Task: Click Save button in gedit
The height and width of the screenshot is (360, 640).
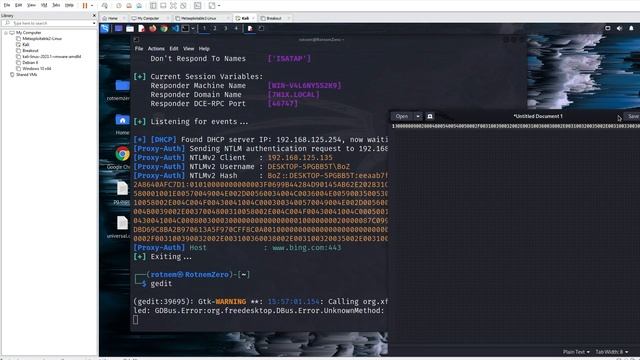Action: (x=633, y=116)
